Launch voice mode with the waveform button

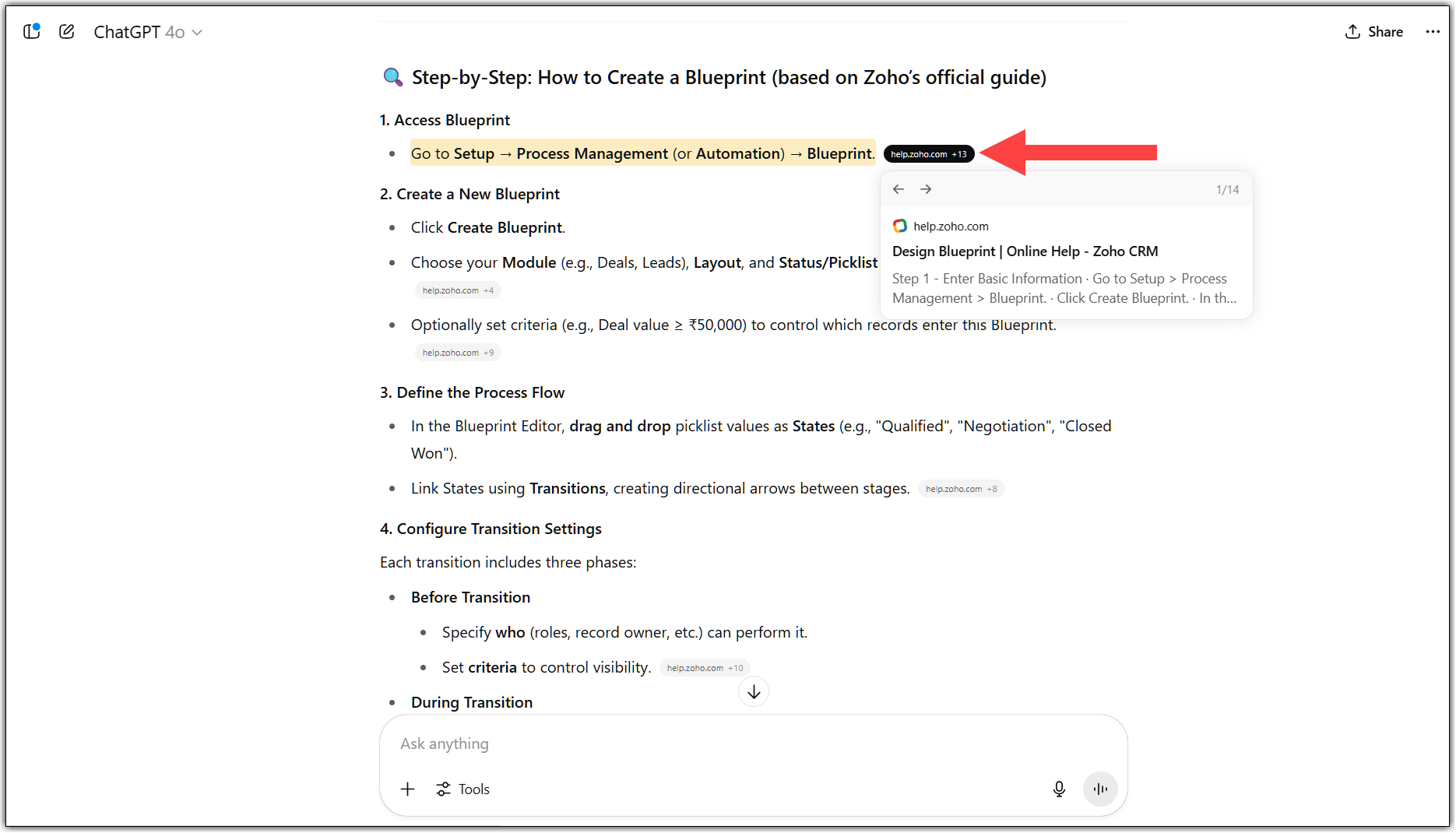click(1100, 789)
